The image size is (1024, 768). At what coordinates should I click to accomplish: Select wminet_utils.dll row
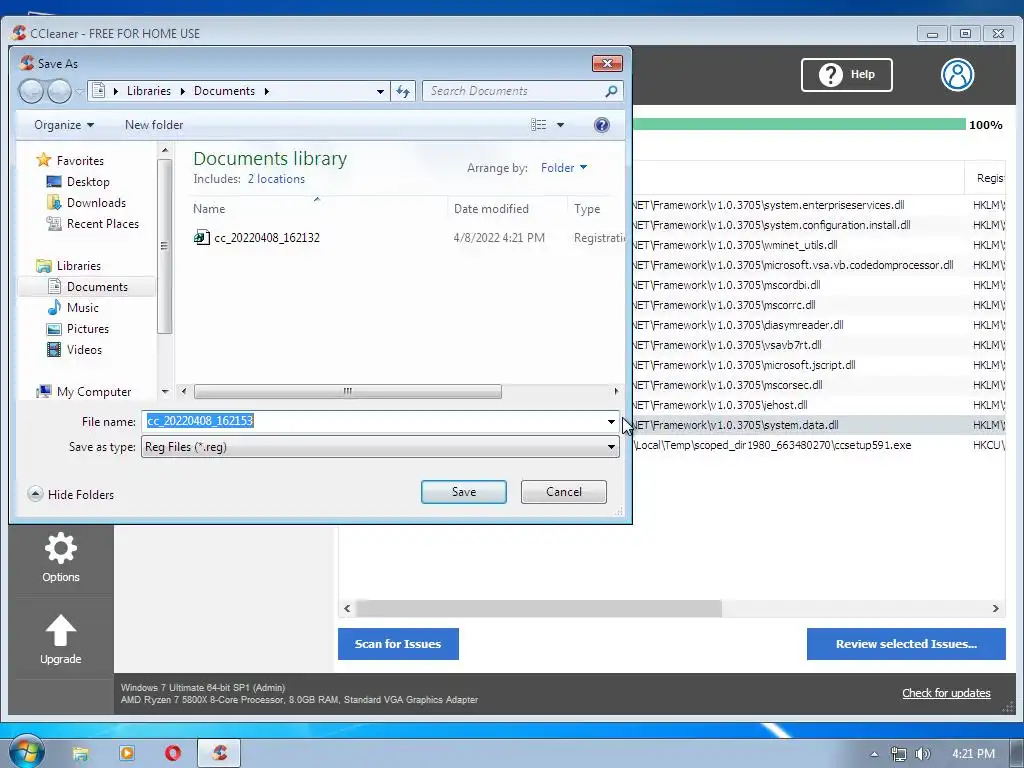pos(818,245)
